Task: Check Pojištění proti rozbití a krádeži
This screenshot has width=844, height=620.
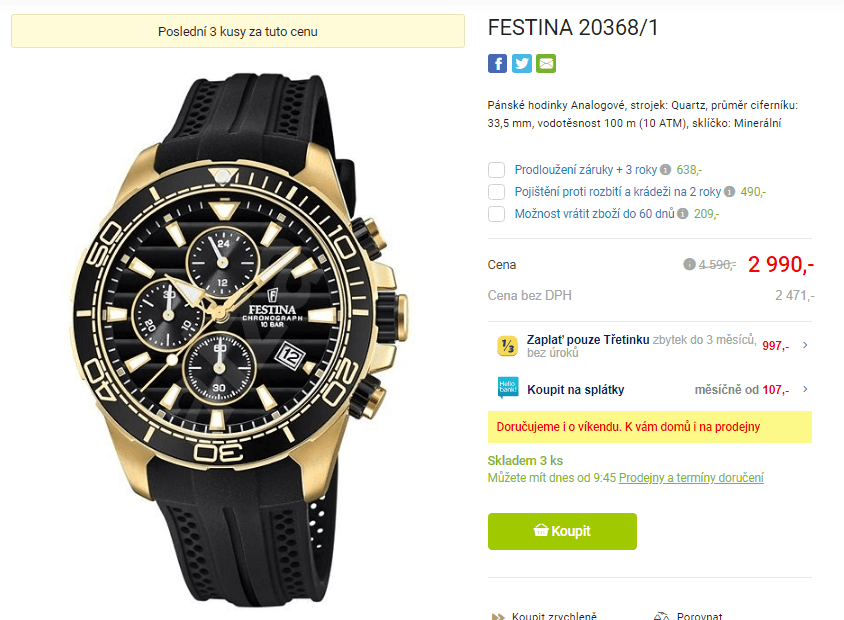Action: 496,192
